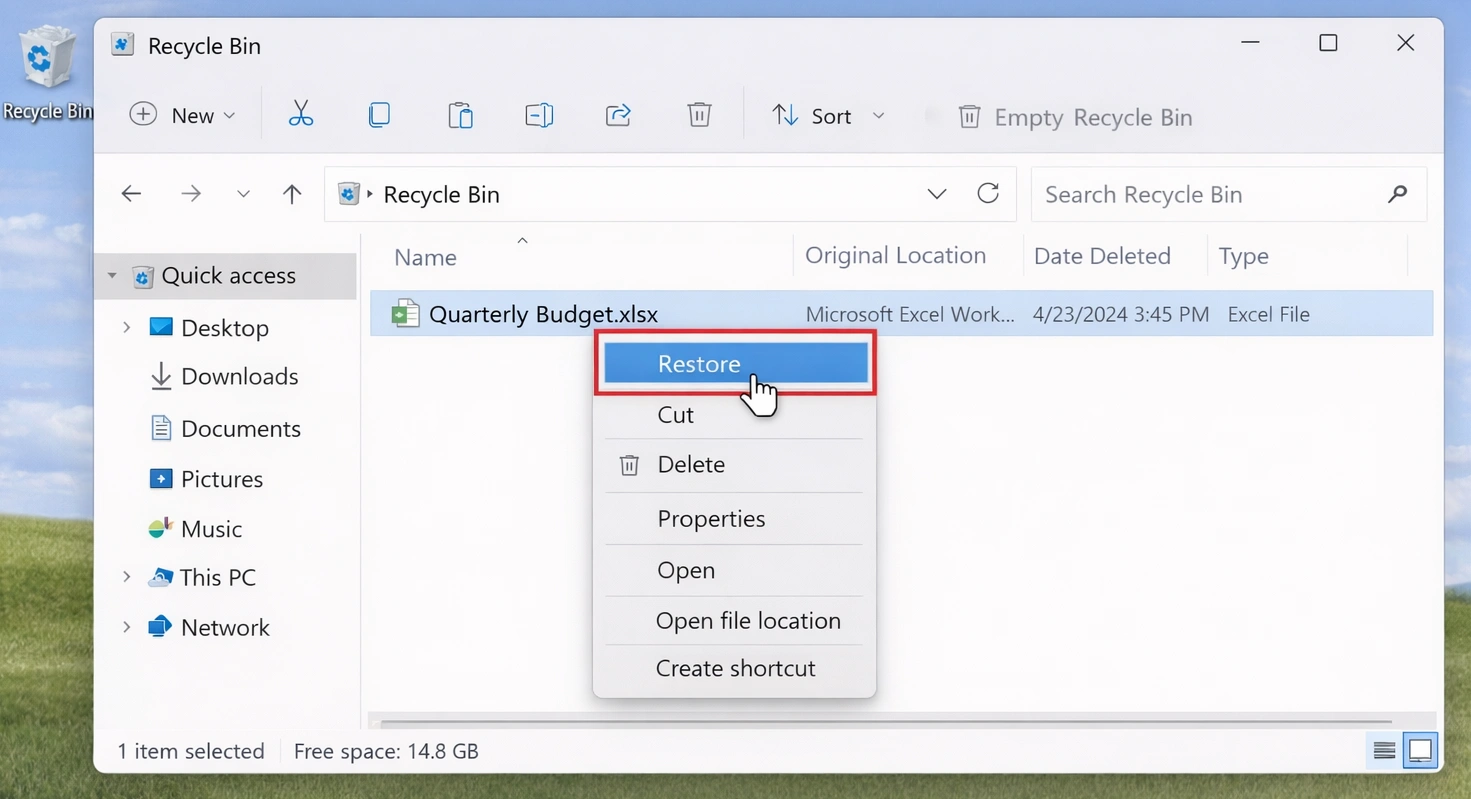Collapse the Quick access tree node
Viewport: 1471px width, 799px height.
tap(112, 275)
